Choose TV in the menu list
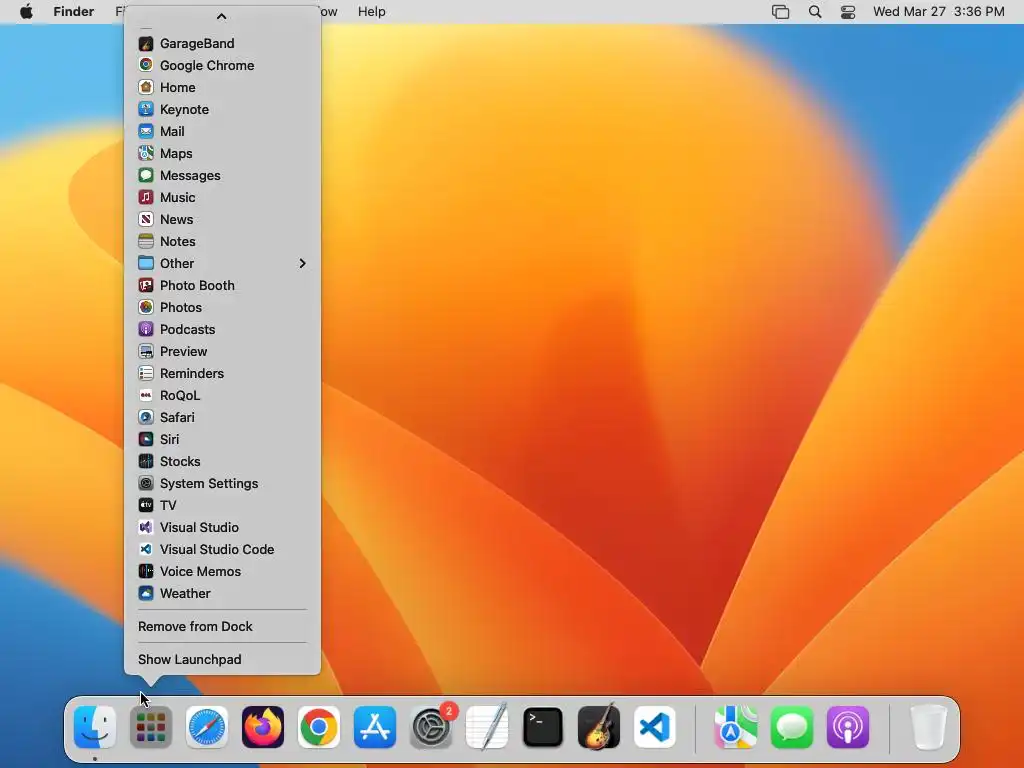 point(222,505)
